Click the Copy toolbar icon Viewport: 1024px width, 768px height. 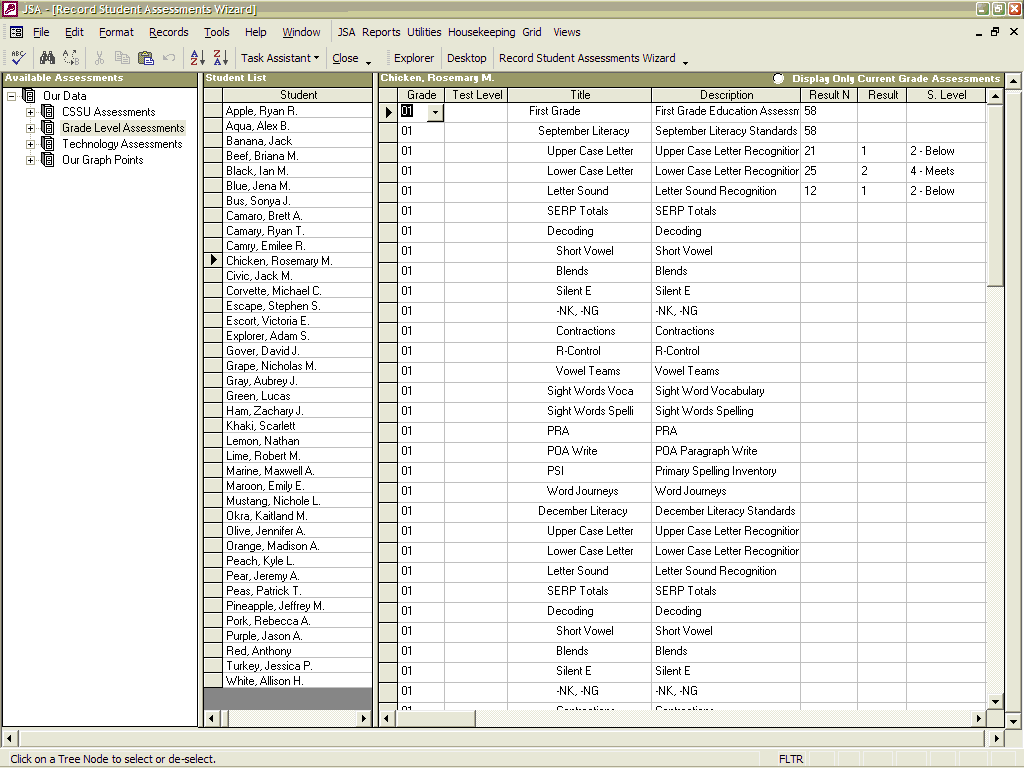tap(122, 58)
